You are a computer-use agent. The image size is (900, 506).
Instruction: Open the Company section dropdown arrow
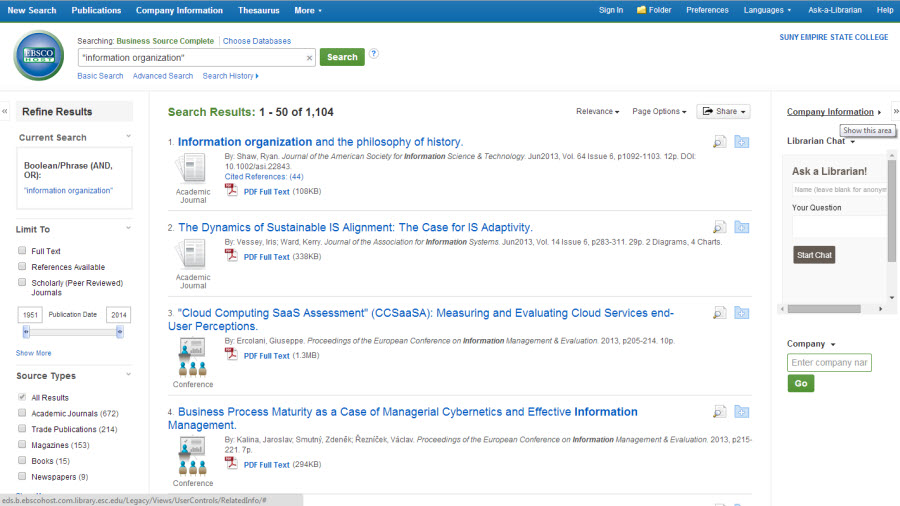(x=833, y=344)
